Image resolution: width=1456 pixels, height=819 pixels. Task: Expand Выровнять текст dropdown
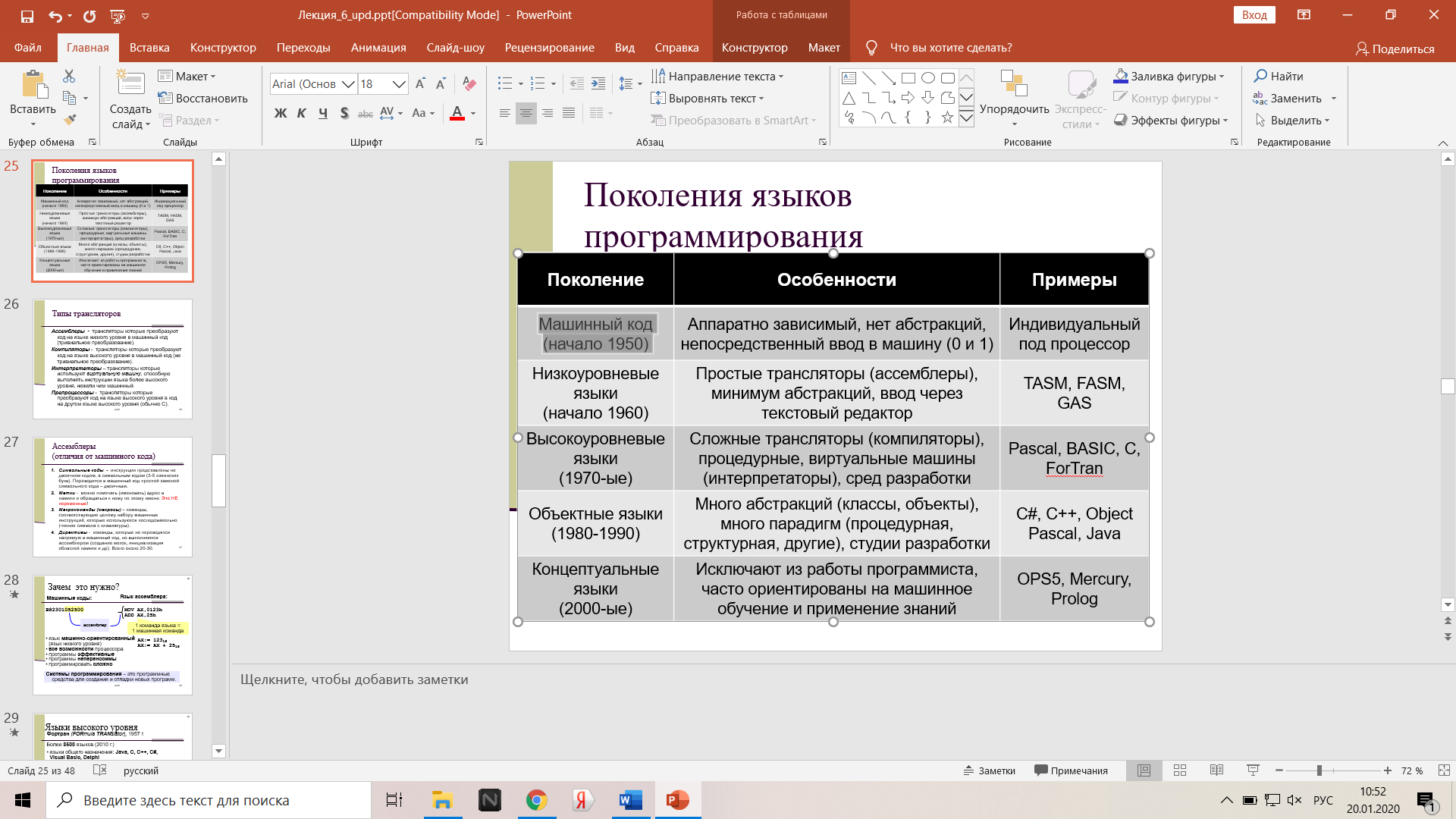click(x=708, y=98)
